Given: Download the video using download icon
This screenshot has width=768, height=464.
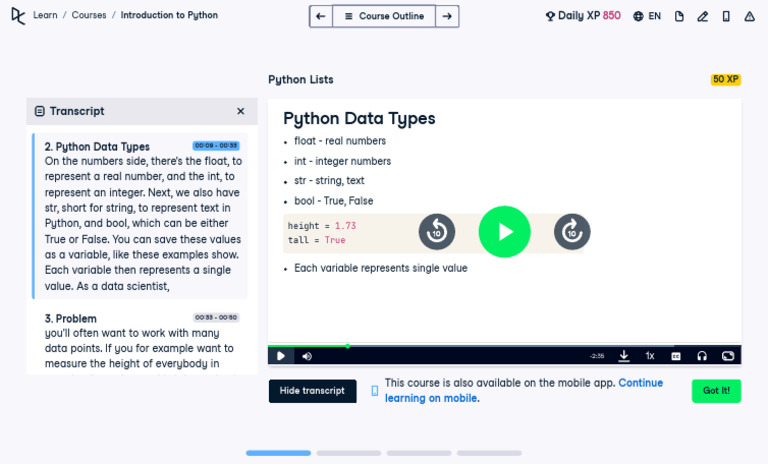Looking at the screenshot, I should click(x=624, y=356).
